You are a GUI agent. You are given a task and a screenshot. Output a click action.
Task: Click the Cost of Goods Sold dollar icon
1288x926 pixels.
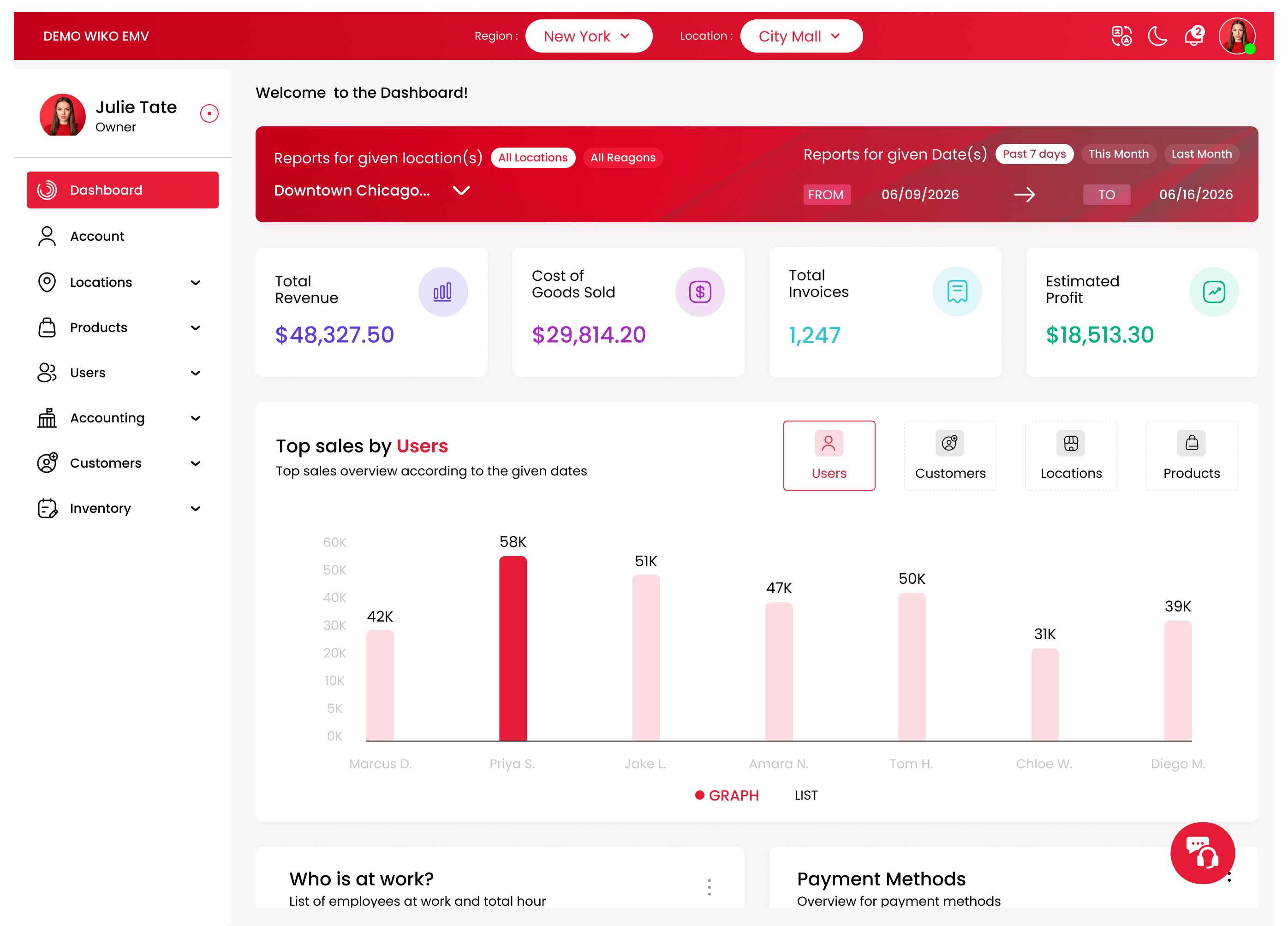coord(700,292)
